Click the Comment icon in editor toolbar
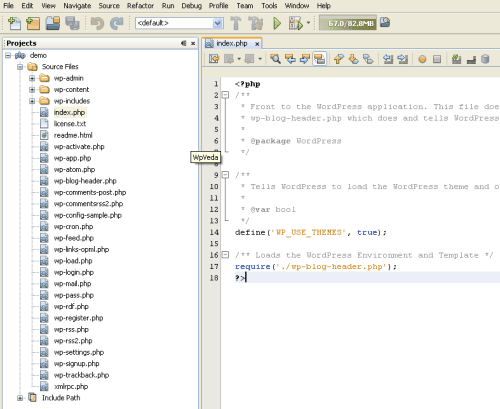The height and width of the screenshot is (409, 500). click(x=456, y=59)
